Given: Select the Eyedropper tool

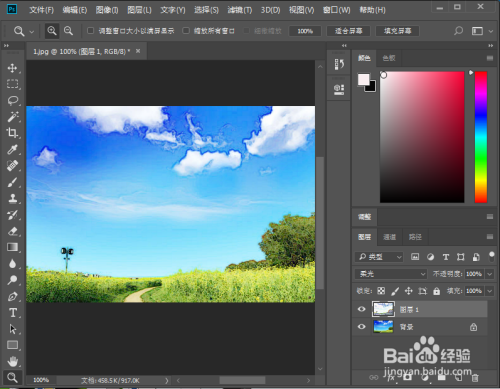Looking at the screenshot, I should pos(13,149).
